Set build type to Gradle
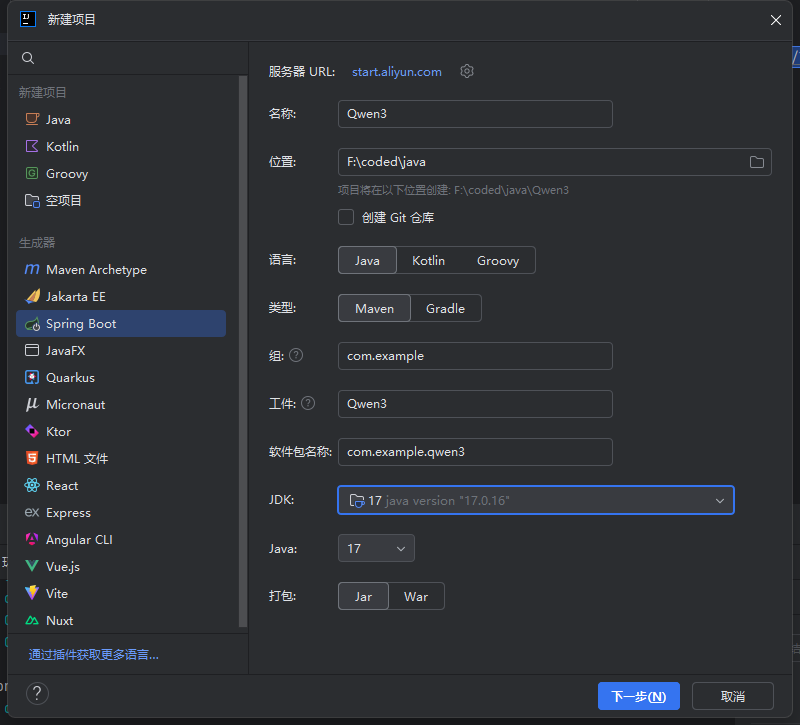The width and height of the screenshot is (800, 725). coord(445,308)
